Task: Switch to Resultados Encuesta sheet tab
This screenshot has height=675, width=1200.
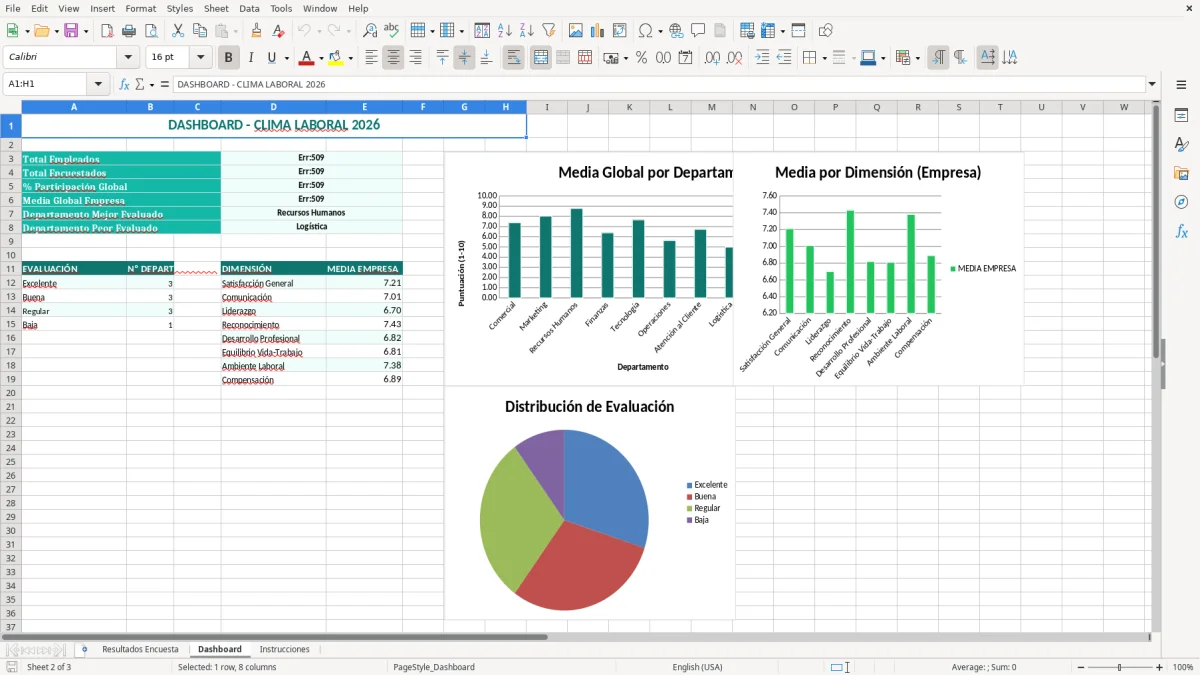Action: (140, 649)
